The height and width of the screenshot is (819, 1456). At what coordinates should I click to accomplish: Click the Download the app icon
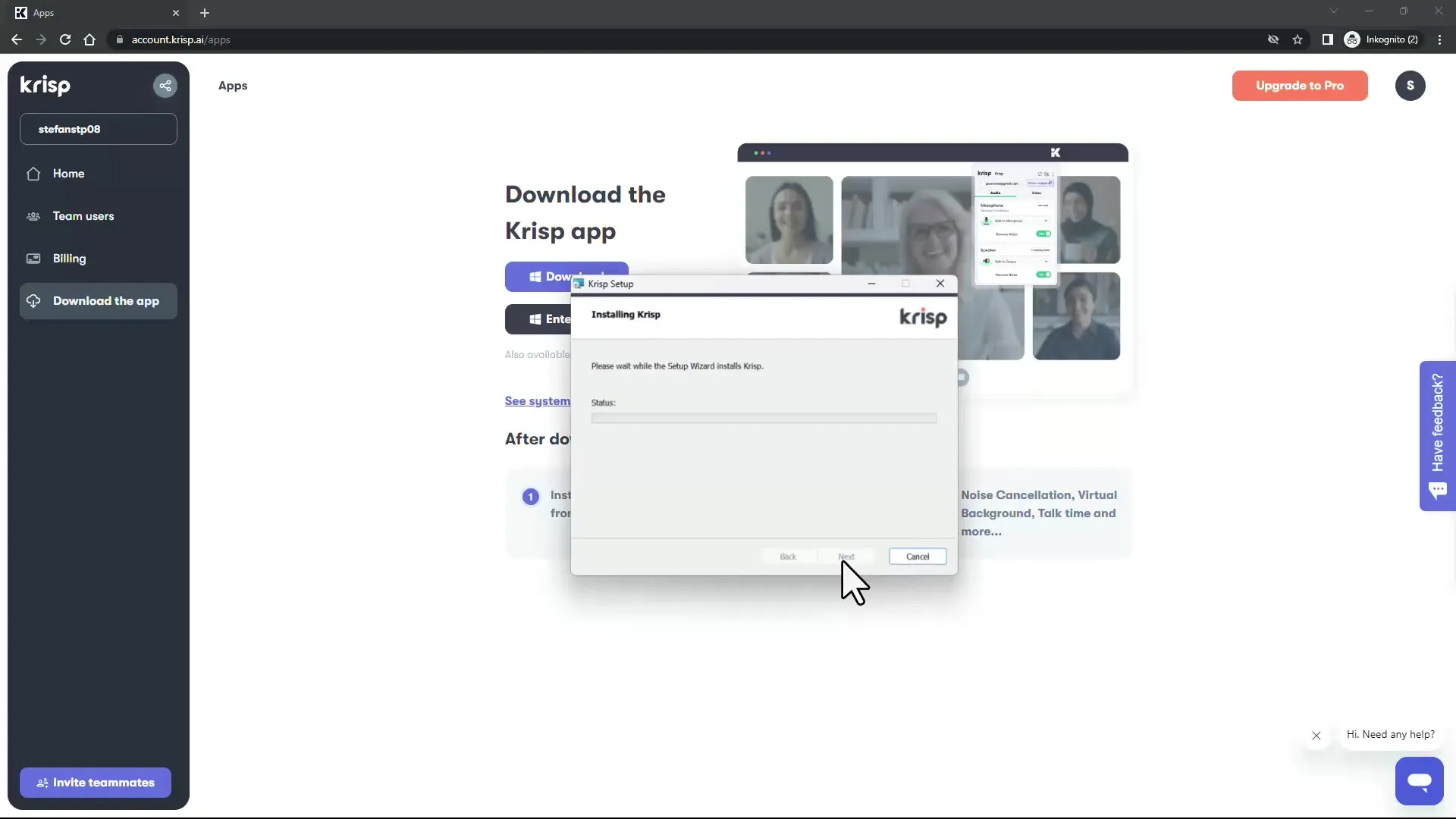click(33, 300)
